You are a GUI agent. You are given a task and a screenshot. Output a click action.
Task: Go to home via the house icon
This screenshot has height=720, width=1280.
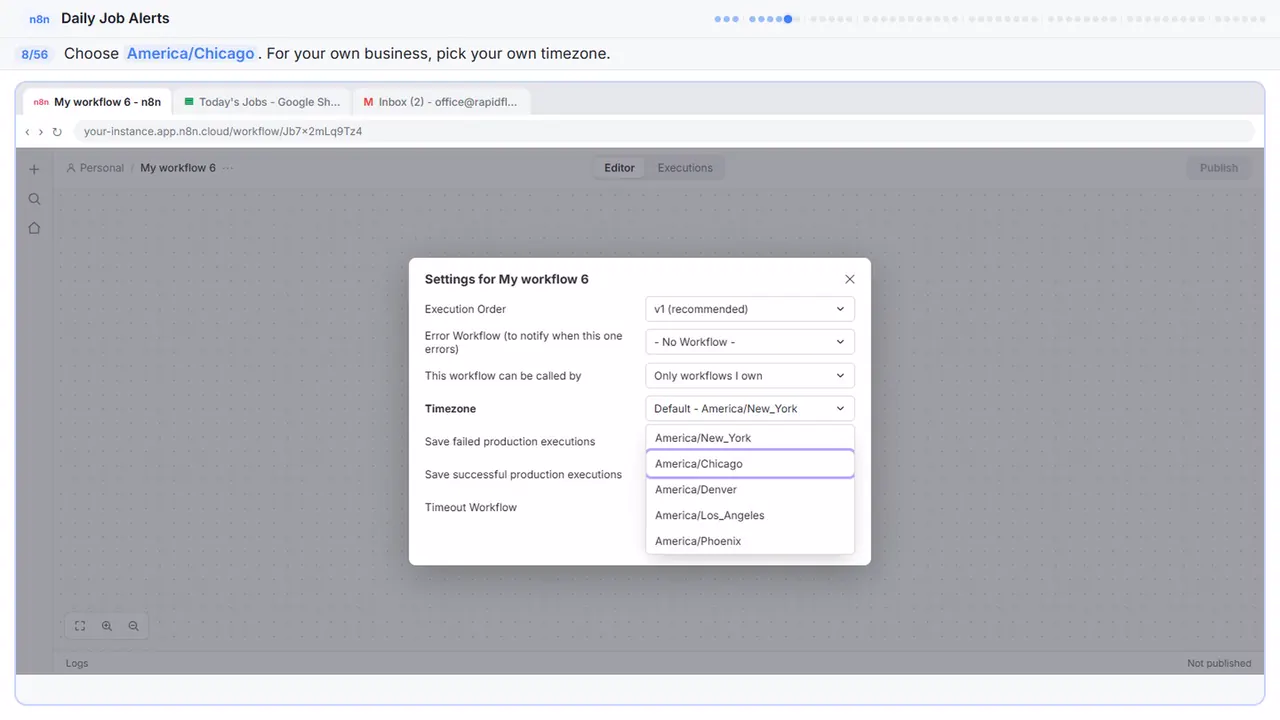pyautogui.click(x=34, y=228)
